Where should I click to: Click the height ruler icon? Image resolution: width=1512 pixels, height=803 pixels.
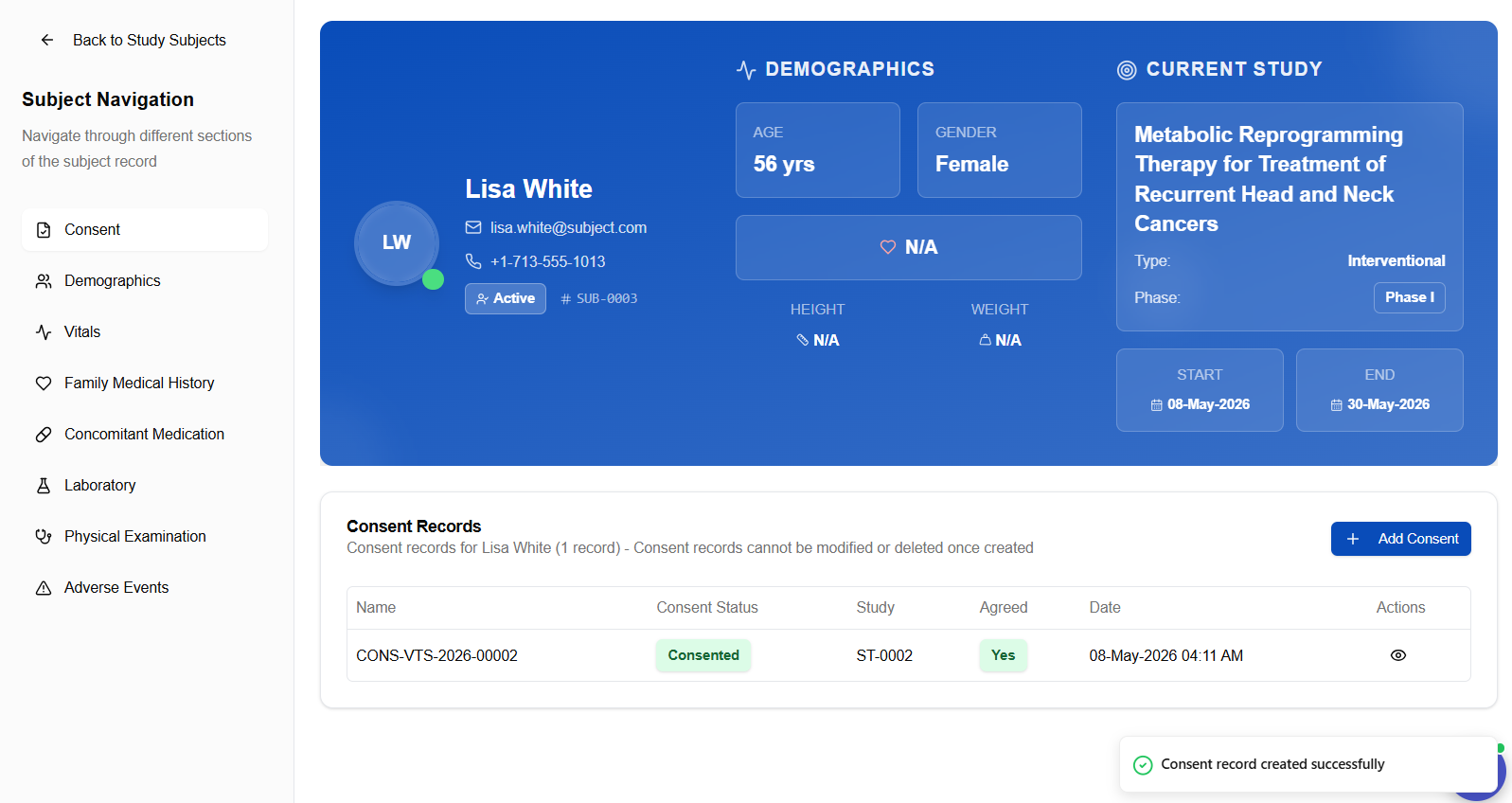click(x=803, y=340)
